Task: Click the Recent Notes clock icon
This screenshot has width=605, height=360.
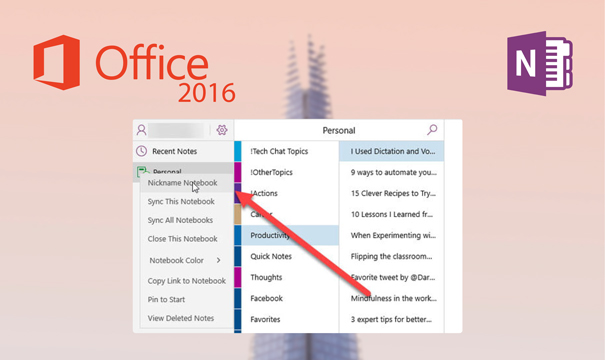Action: click(142, 151)
